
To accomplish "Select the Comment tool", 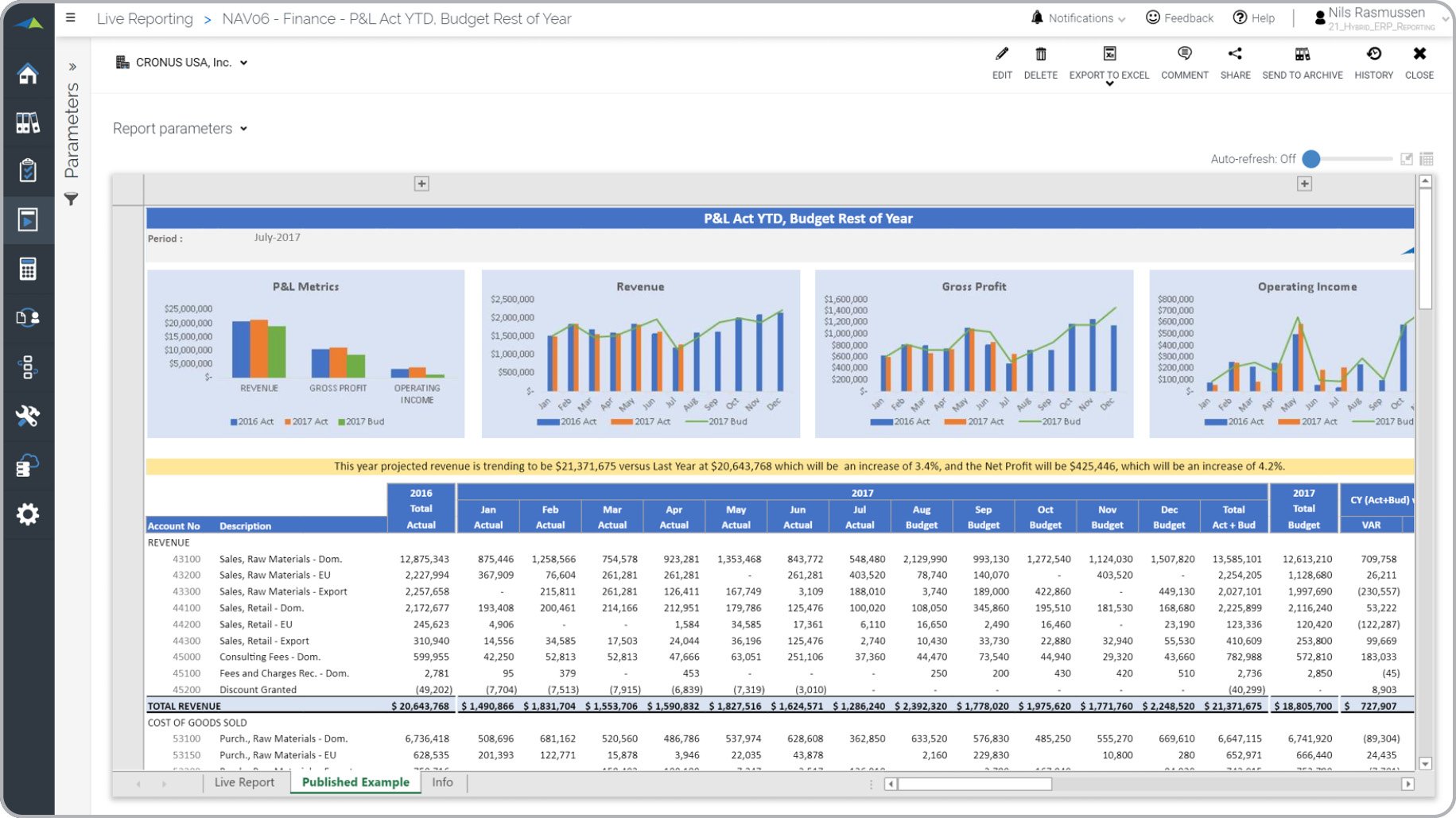I will pos(1184,62).
